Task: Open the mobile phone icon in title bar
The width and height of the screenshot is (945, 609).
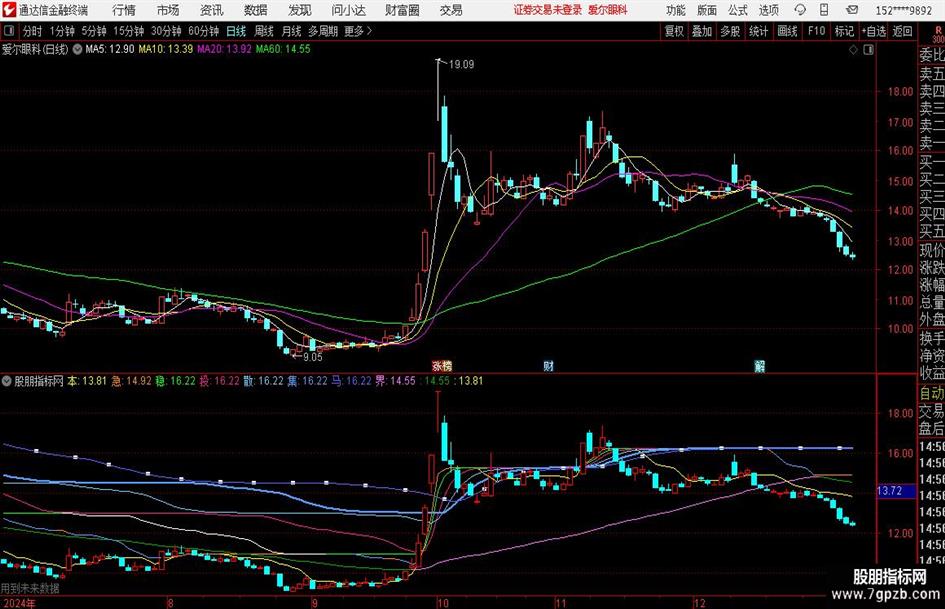Action: [824, 10]
